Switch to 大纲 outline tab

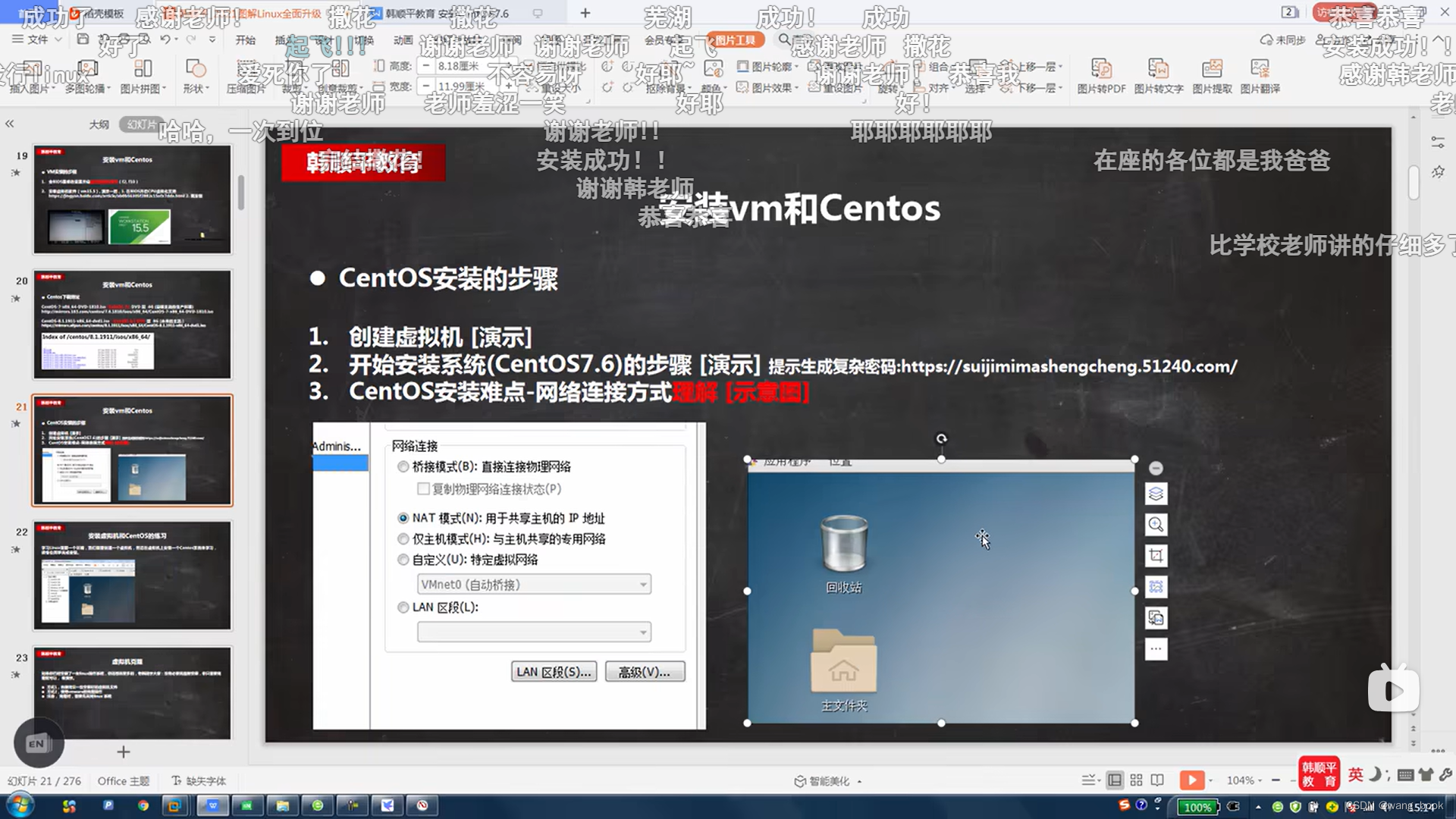point(99,124)
